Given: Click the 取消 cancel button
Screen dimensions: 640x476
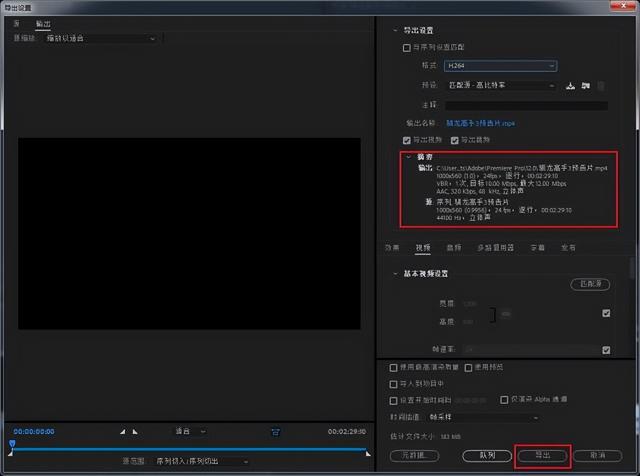Looking at the screenshot, I should point(598,456).
